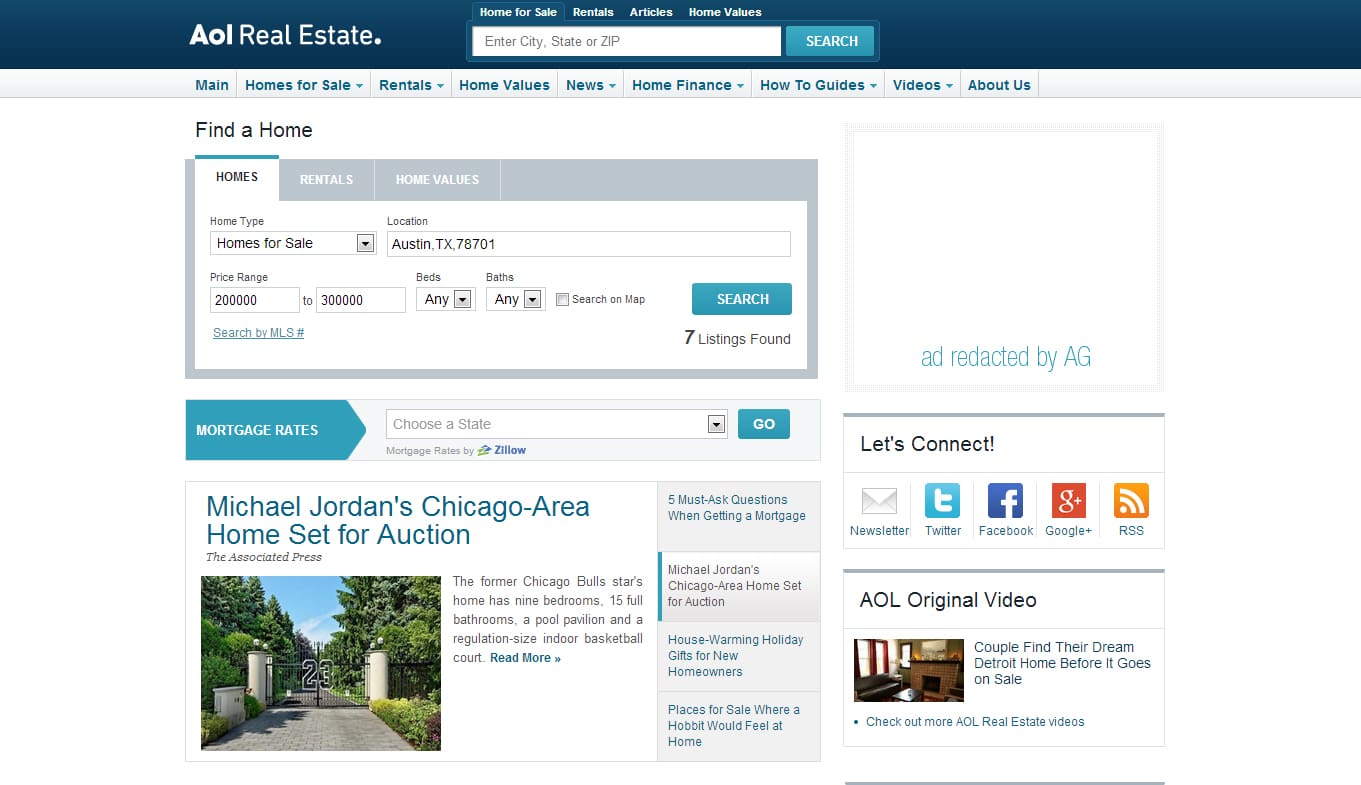The height and width of the screenshot is (785, 1361).
Task: Open the Home Type dropdown
Action: click(292, 243)
